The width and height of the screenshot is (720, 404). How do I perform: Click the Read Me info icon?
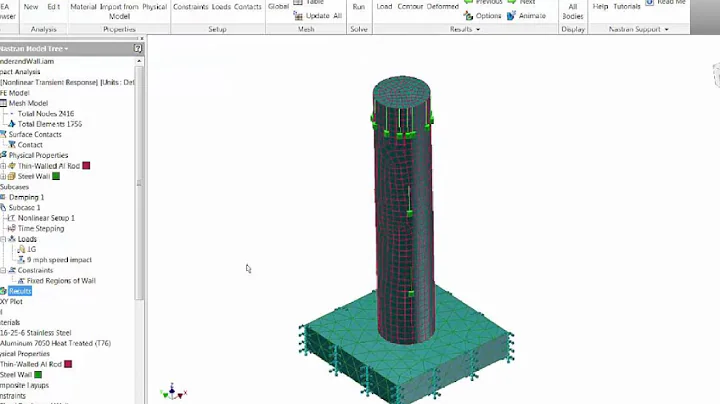tap(650, 2)
